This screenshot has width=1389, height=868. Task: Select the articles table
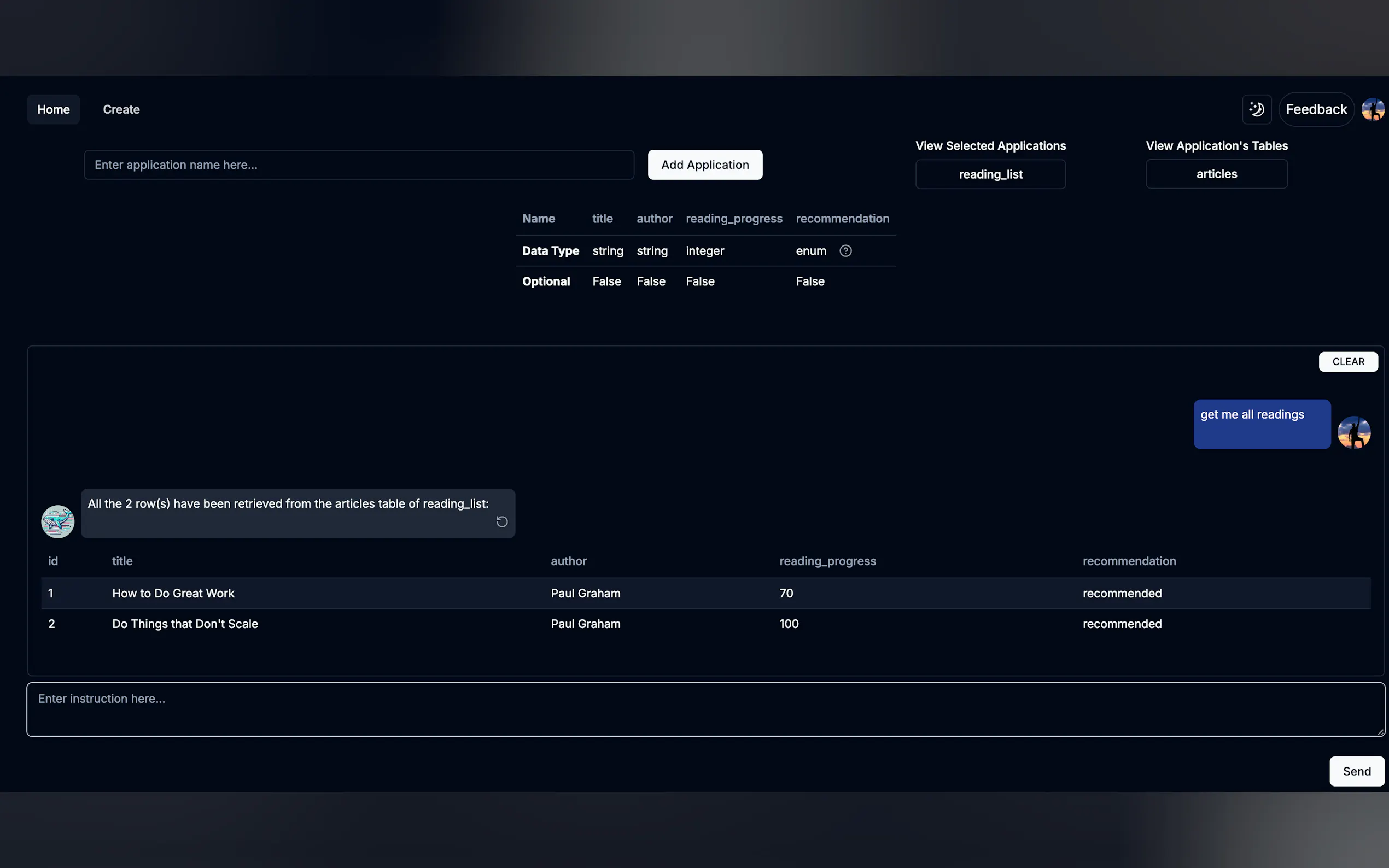[x=1216, y=174]
